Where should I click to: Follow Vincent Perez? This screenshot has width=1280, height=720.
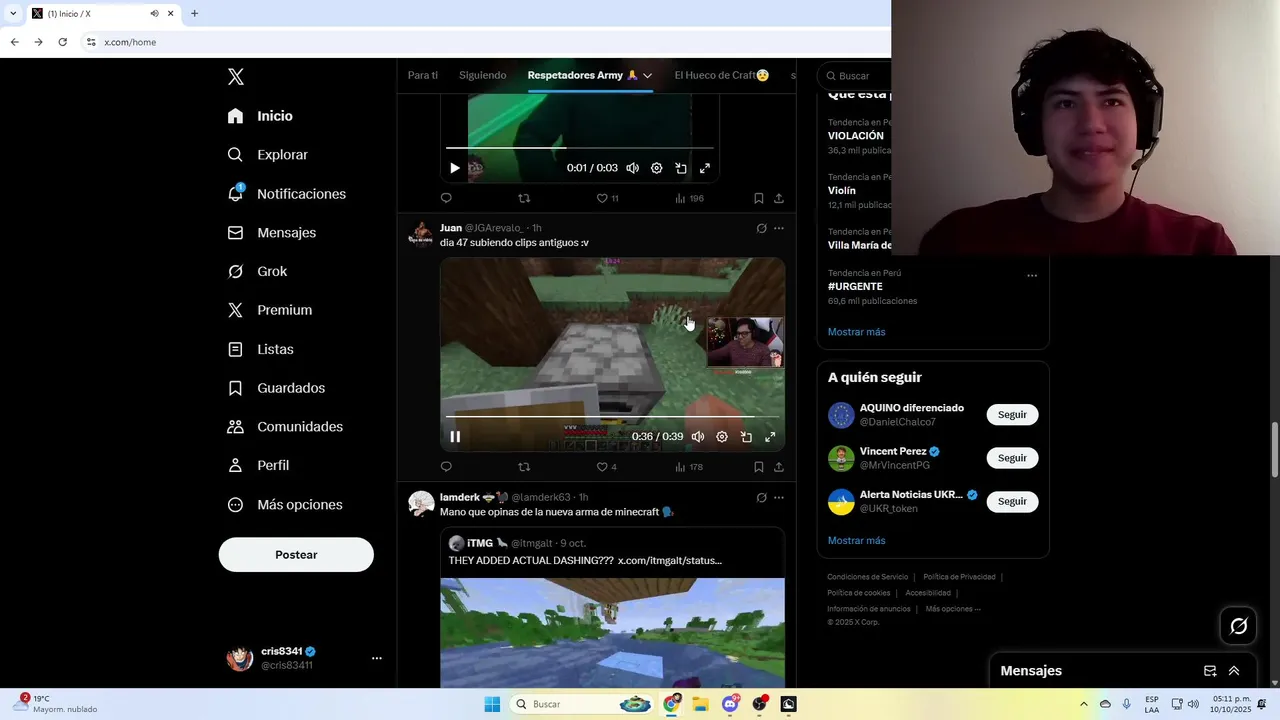[x=1012, y=458]
